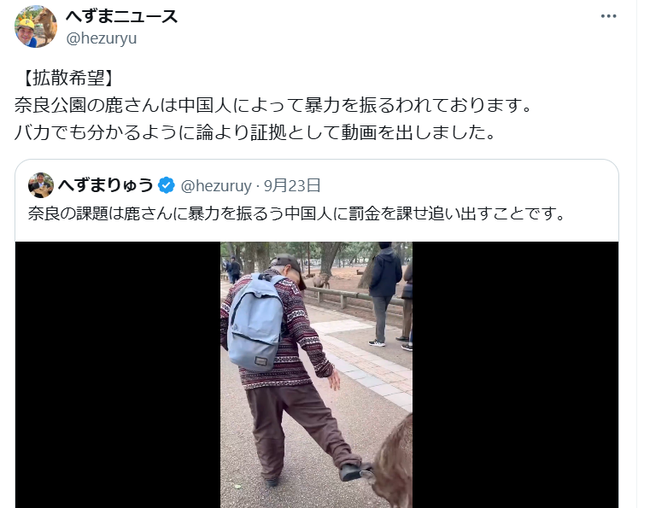Image resolution: width=650 pixels, height=508 pixels.
Task: Click the 【拡散希望】 heading text
Action: click(66, 78)
